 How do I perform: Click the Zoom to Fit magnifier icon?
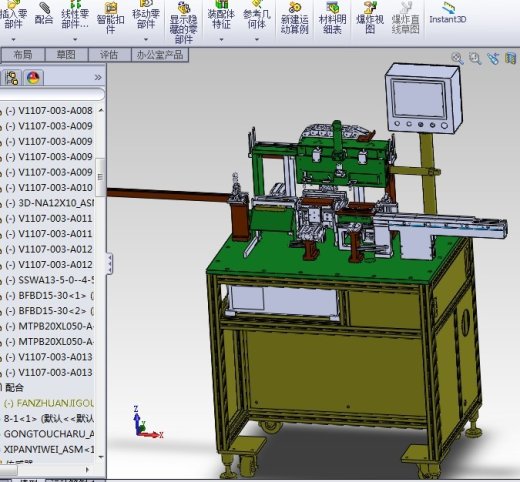[457, 58]
